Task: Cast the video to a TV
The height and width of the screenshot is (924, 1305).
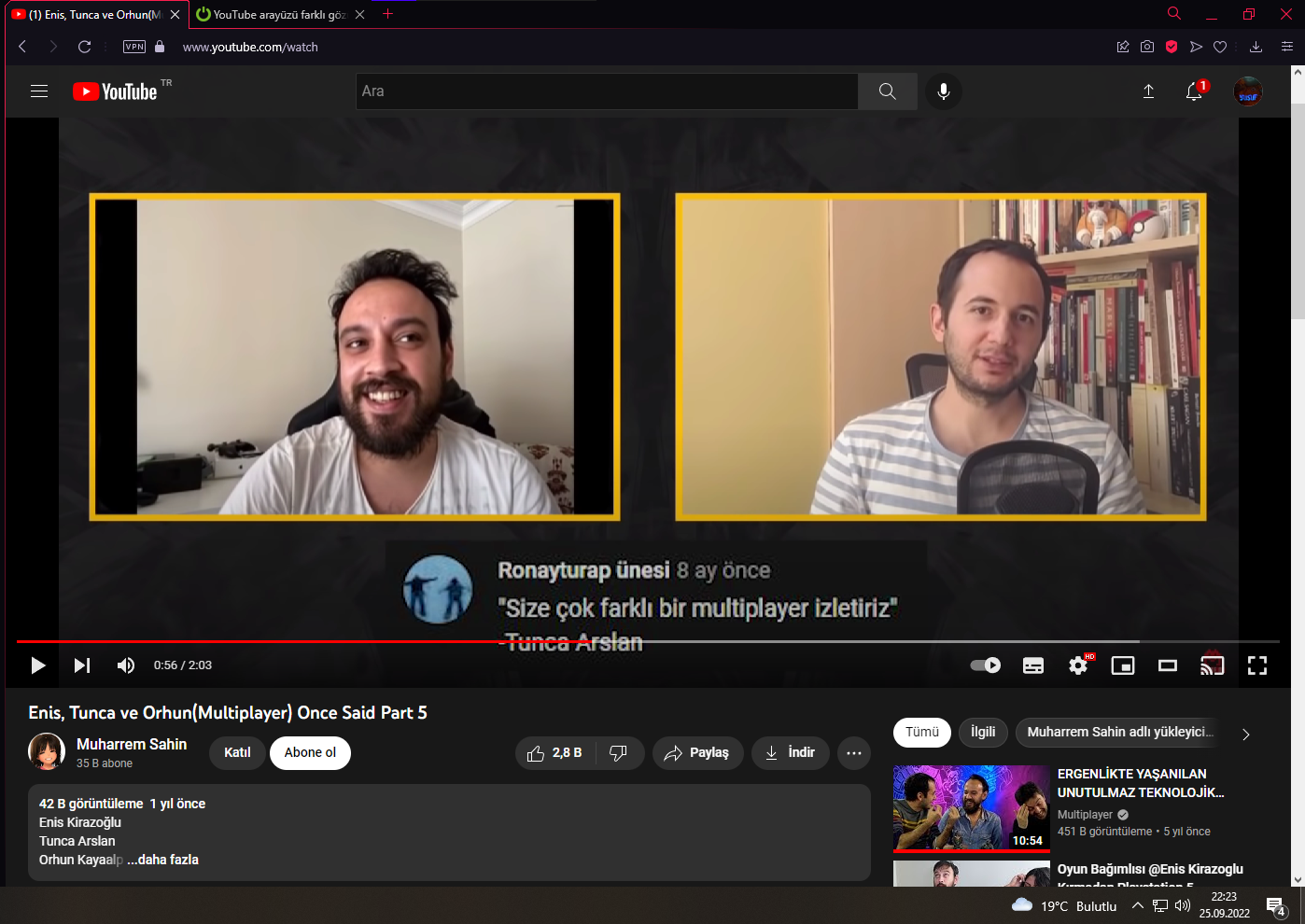Action: [1213, 665]
